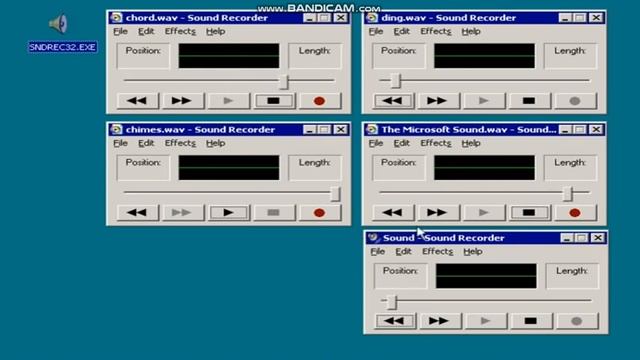Open Help menu in chimes.wav window
Image resolution: width=640 pixels, height=360 pixels.
pos(216,143)
